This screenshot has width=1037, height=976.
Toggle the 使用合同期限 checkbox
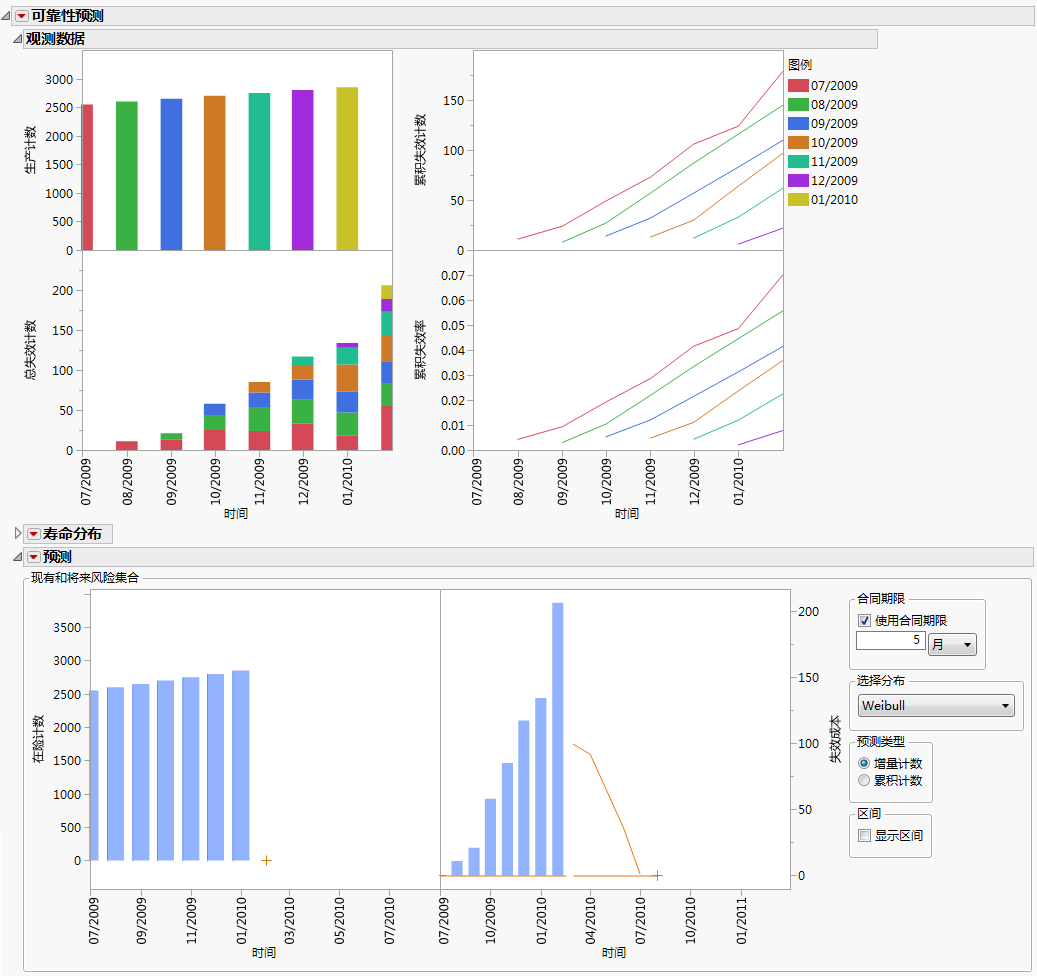[864, 620]
